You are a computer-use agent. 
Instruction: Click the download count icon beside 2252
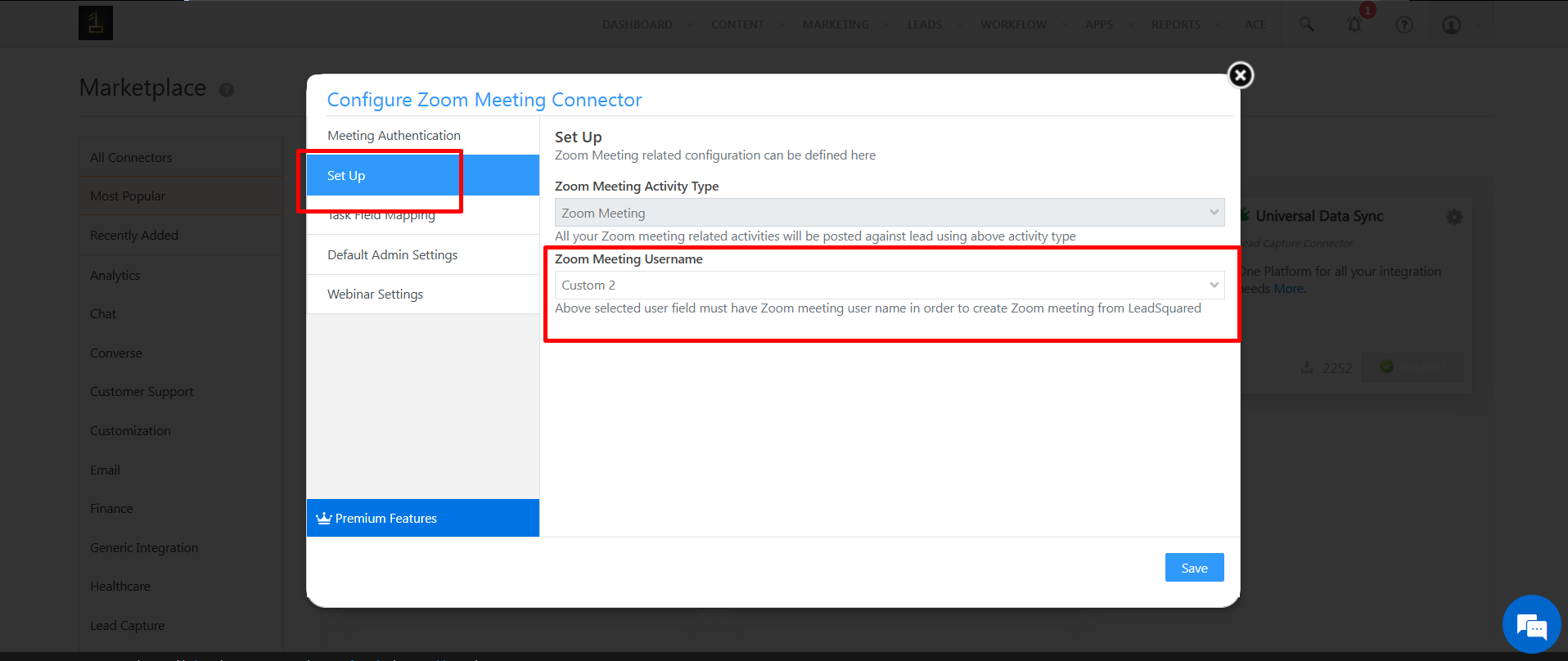1307,367
